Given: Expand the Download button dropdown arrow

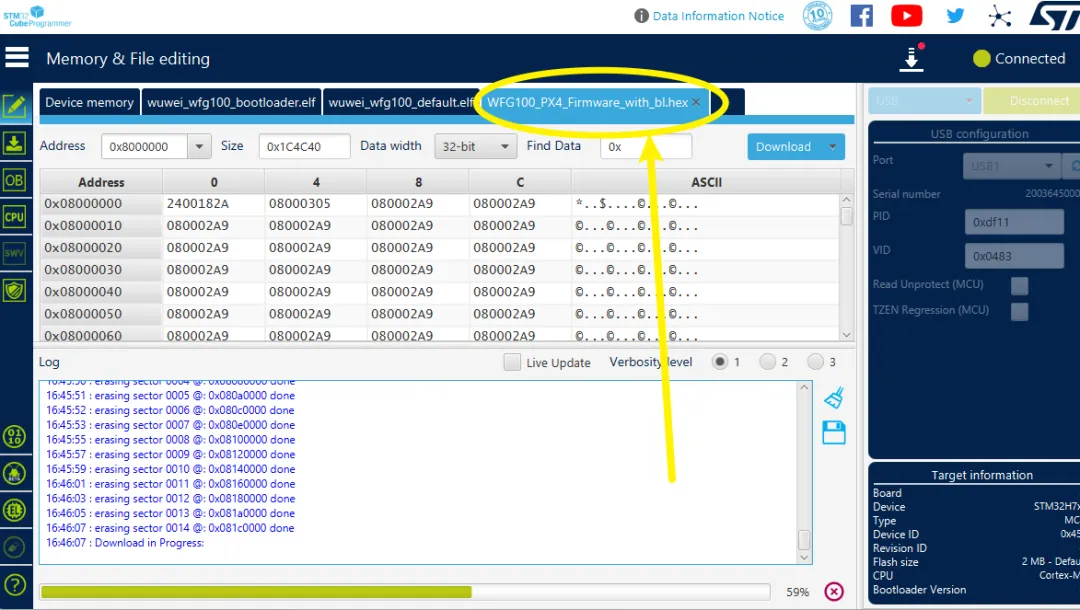Looking at the screenshot, I should click(833, 147).
